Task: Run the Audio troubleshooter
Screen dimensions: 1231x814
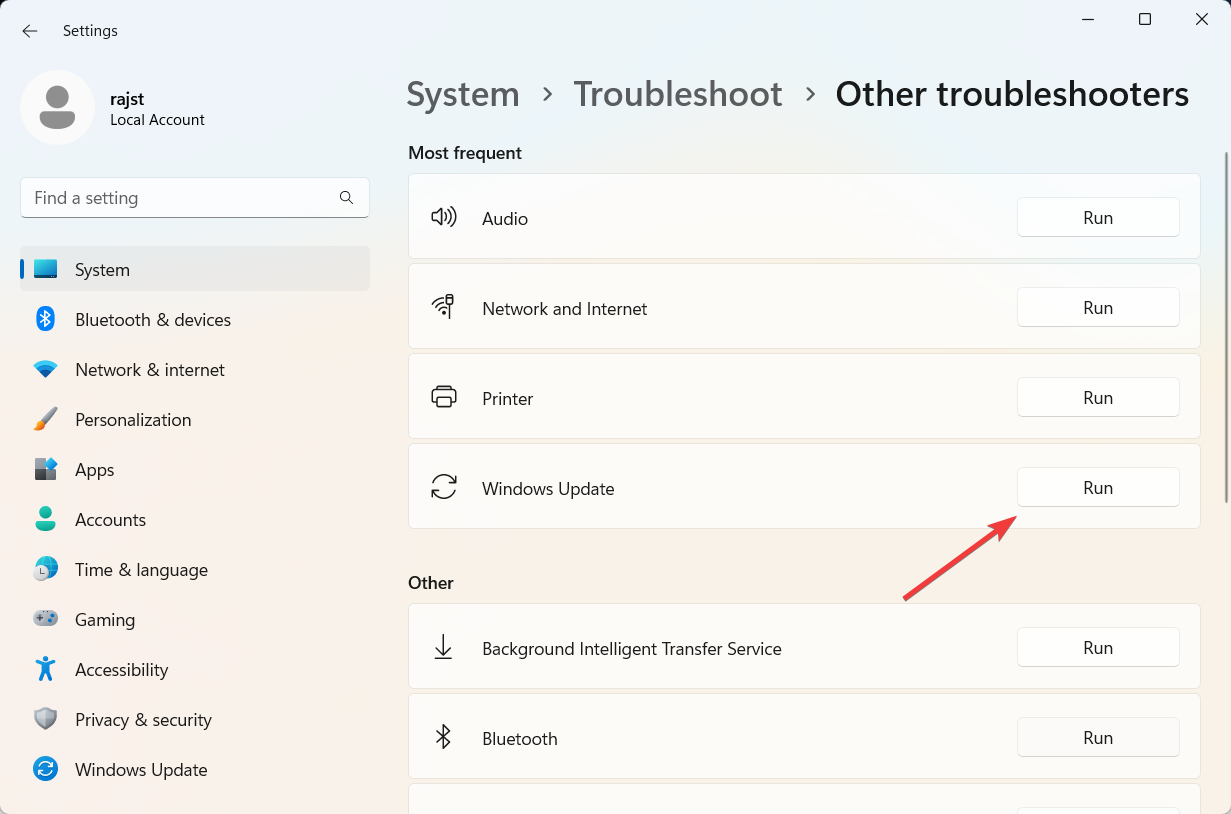Action: (x=1098, y=217)
